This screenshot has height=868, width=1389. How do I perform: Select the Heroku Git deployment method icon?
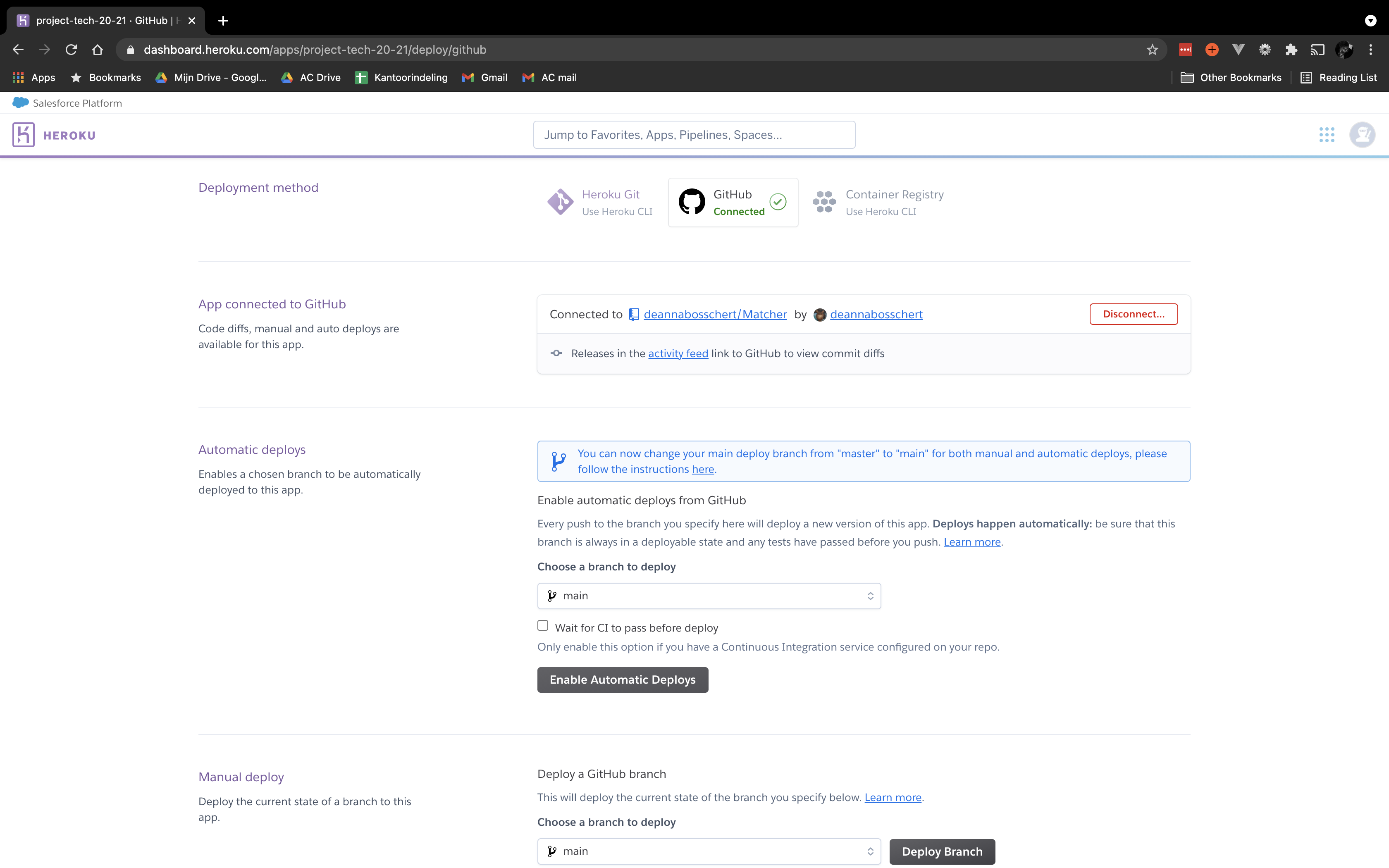(560, 202)
